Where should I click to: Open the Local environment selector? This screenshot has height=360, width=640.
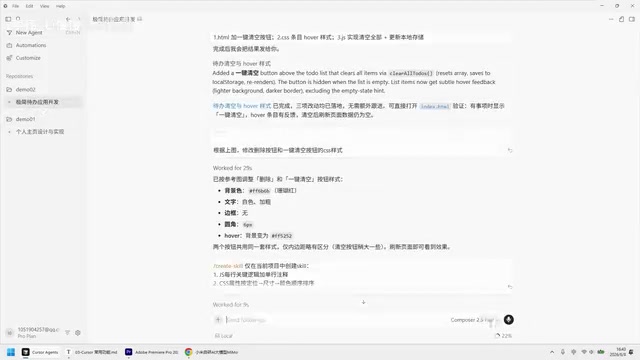223,336
